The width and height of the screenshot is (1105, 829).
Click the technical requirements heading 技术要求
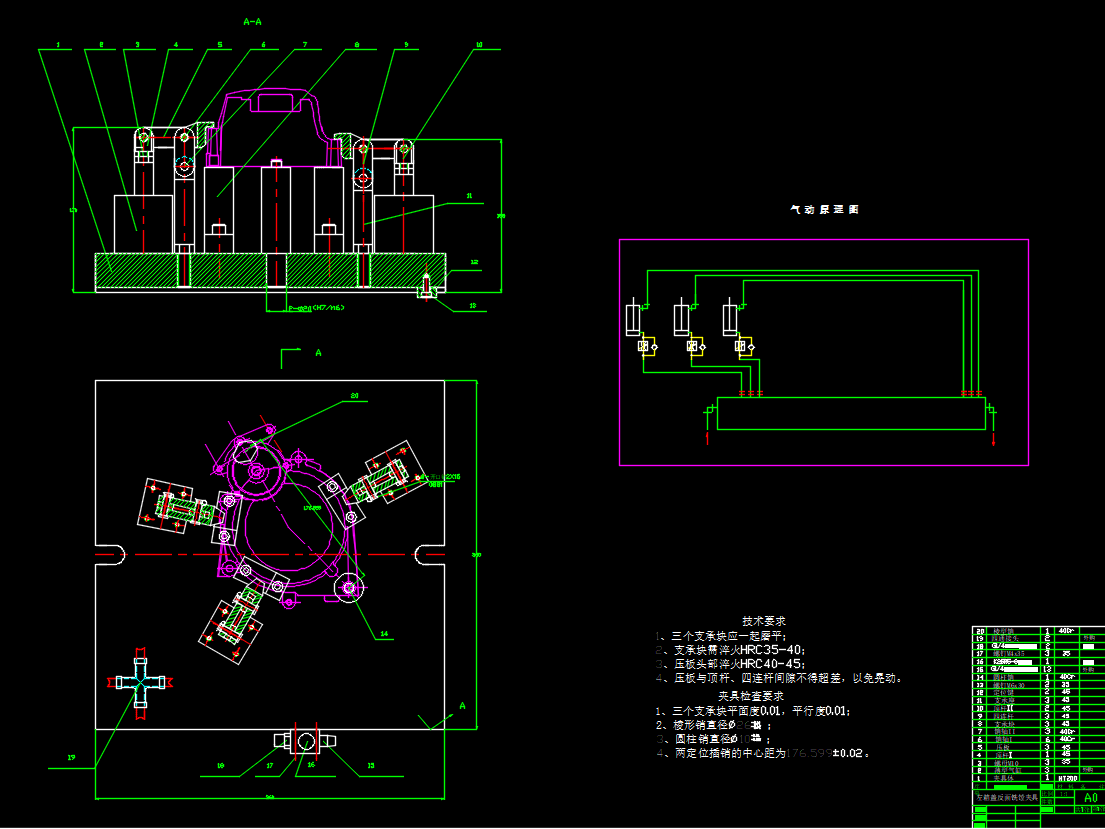pyautogui.click(x=764, y=621)
